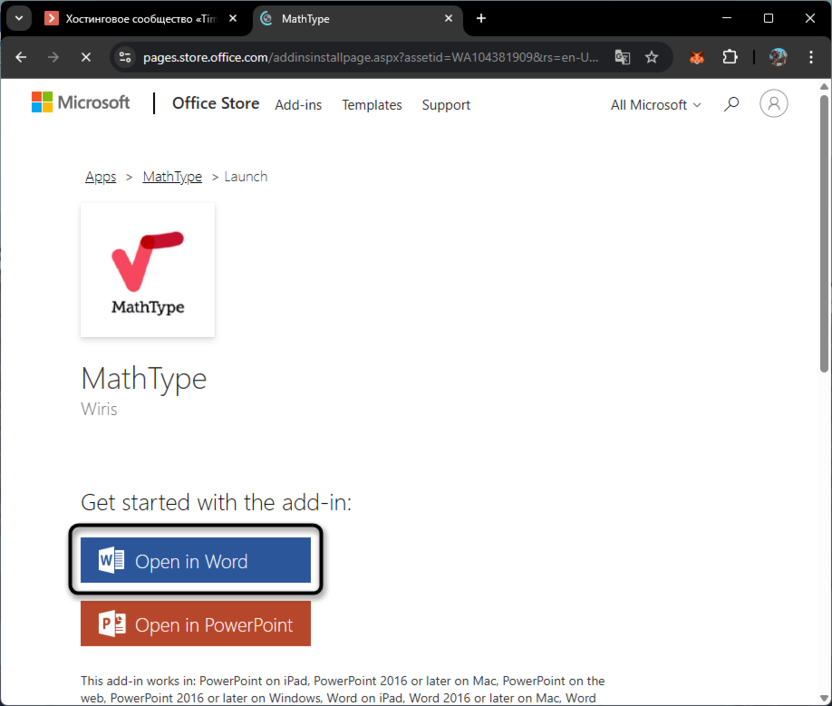Follow the MathType breadcrumb link

172,177
